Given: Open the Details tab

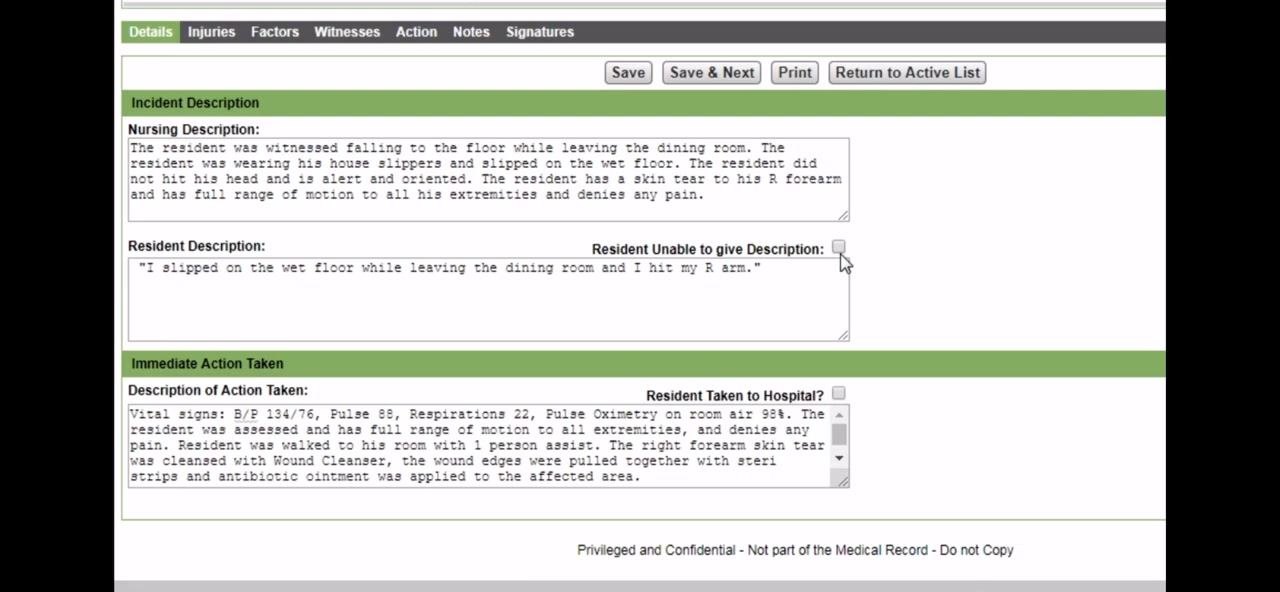Looking at the screenshot, I should coord(150,32).
